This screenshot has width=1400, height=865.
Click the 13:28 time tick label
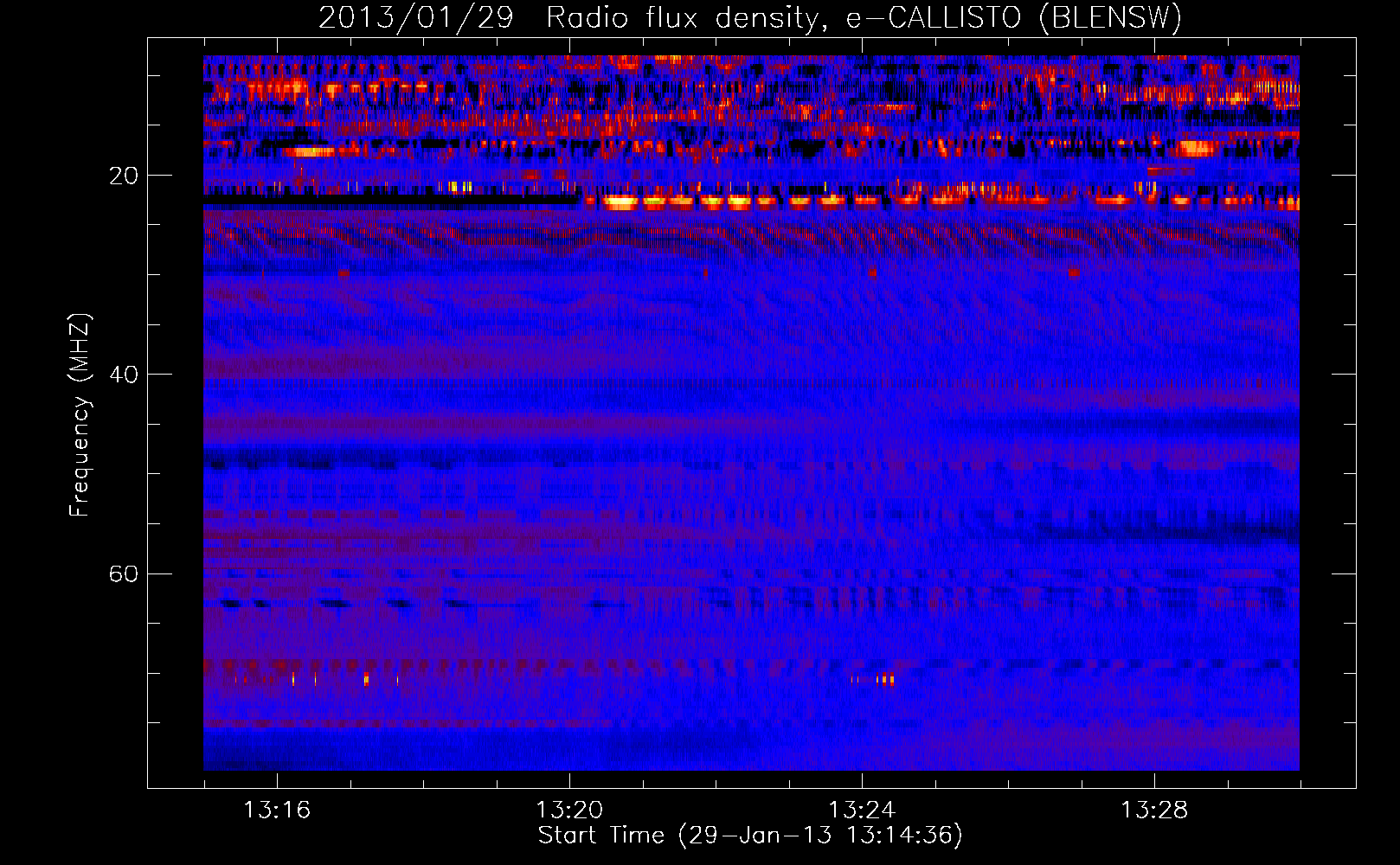pos(1154,811)
